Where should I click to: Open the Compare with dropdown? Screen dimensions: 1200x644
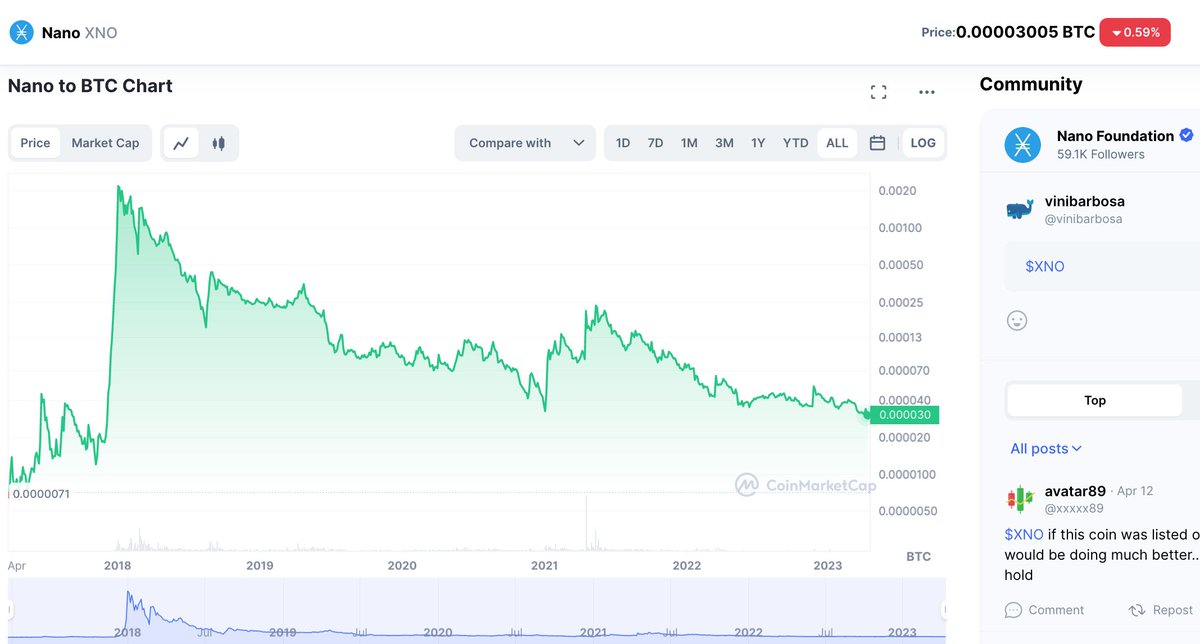pos(525,143)
